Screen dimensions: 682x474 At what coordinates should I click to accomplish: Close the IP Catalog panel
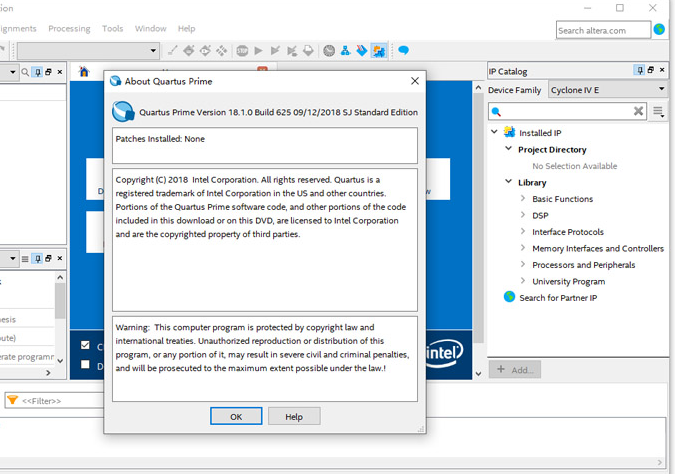(x=662, y=70)
